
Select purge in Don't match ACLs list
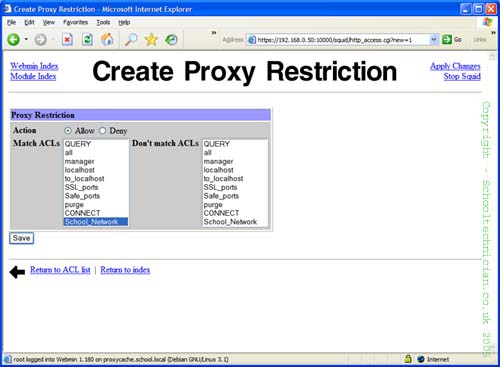(235, 205)
